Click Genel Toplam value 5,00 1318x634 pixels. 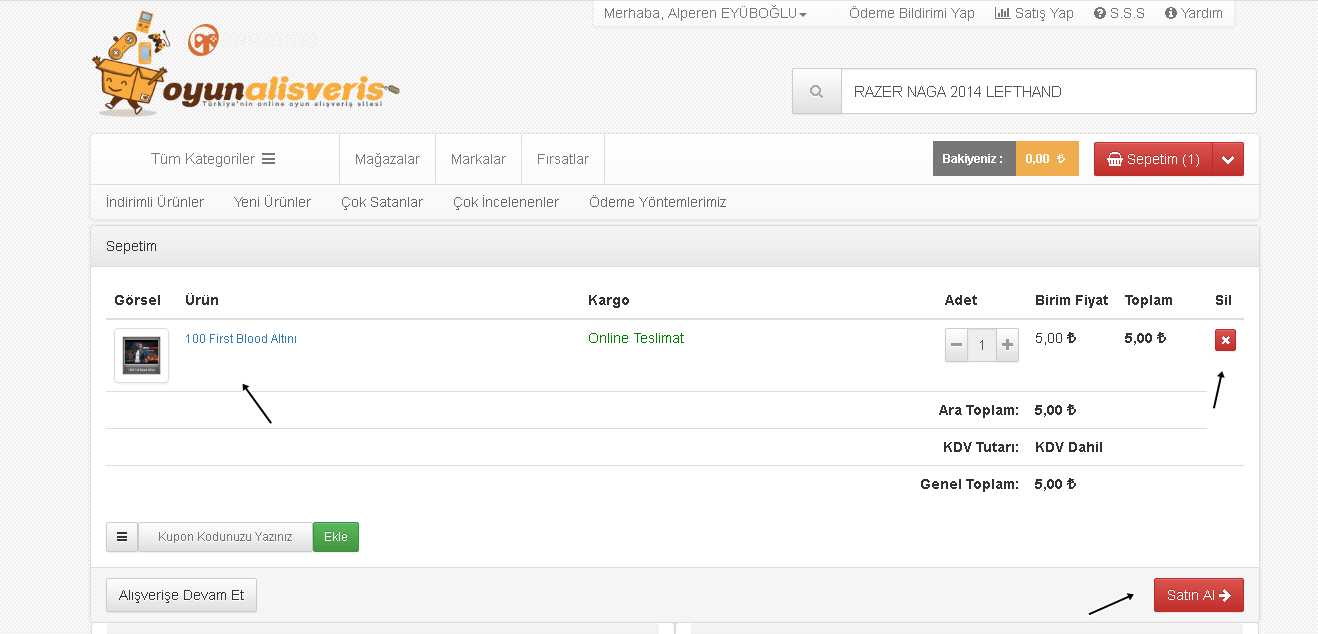click(1056, 484)
